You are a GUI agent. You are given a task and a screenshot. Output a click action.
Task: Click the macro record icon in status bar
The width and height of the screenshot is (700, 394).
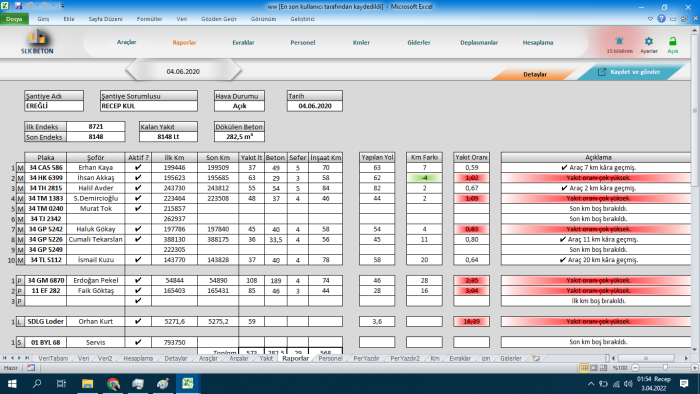tap(31, 368)
